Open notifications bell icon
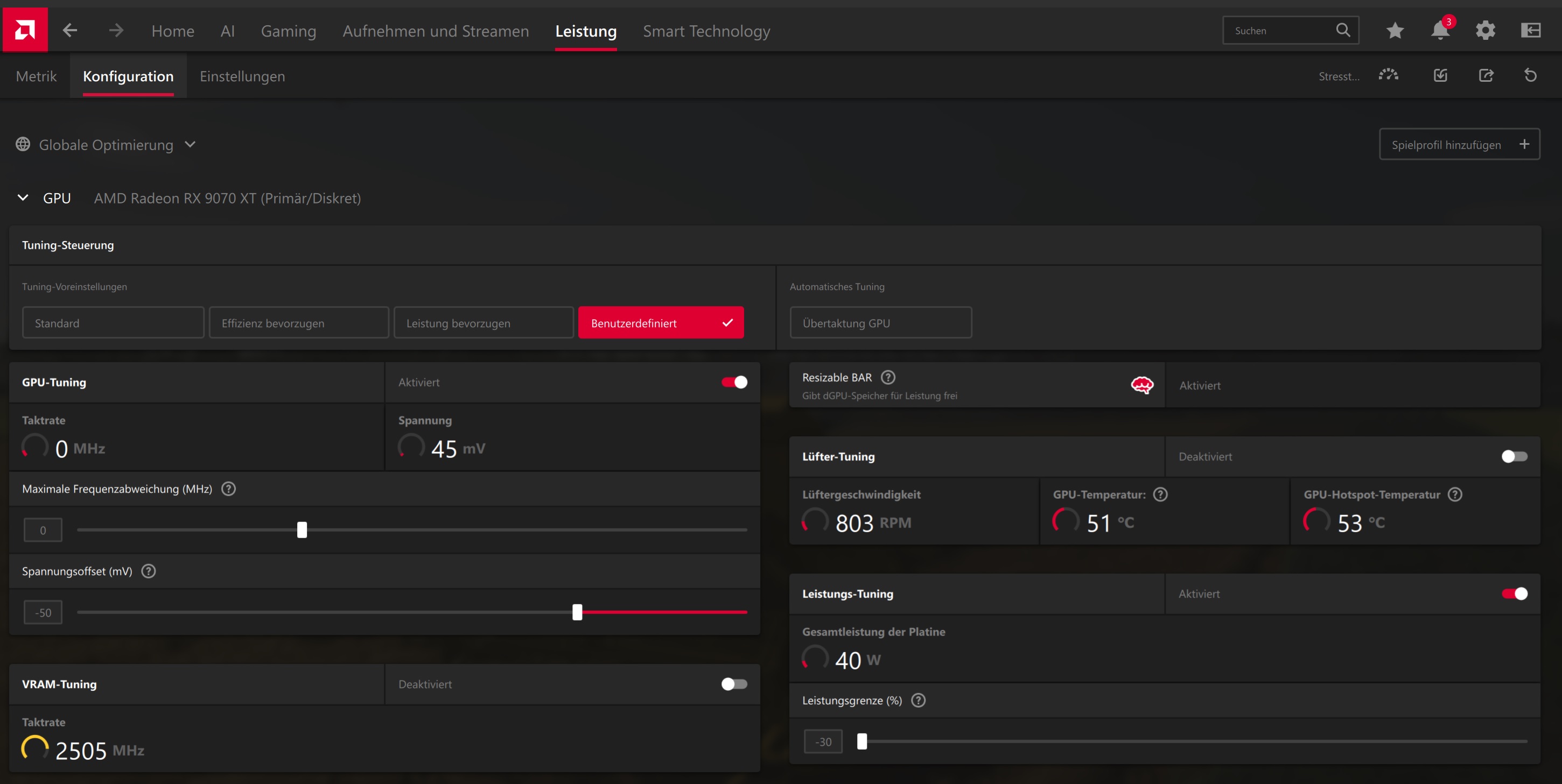Viewport: 1562px width, 784px height. coord(1440,30)
